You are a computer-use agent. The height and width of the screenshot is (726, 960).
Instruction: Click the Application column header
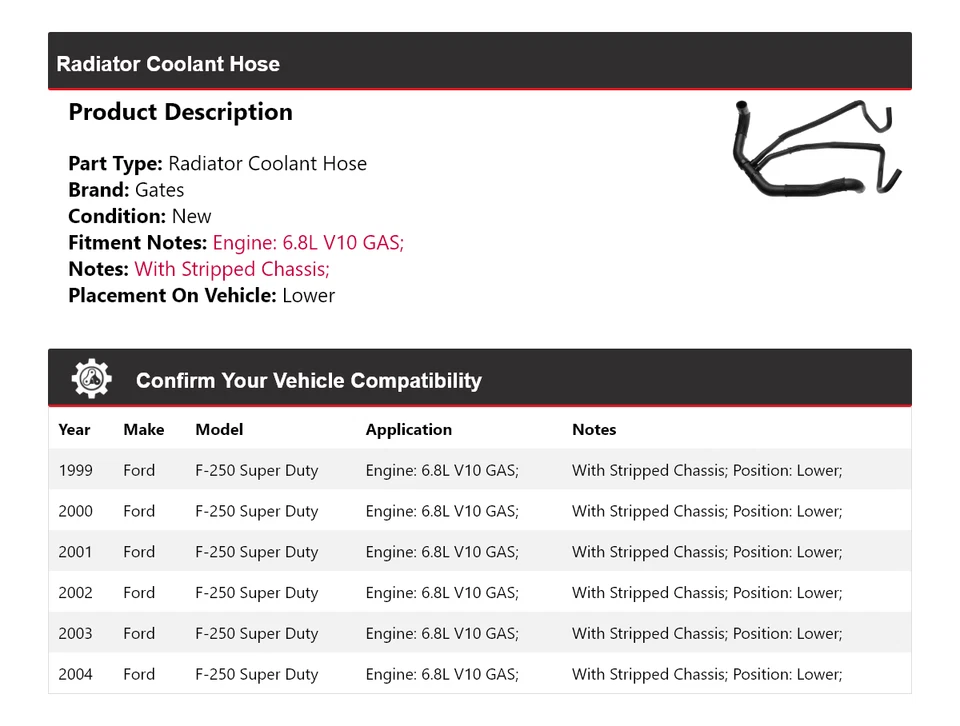coord(408,430)
